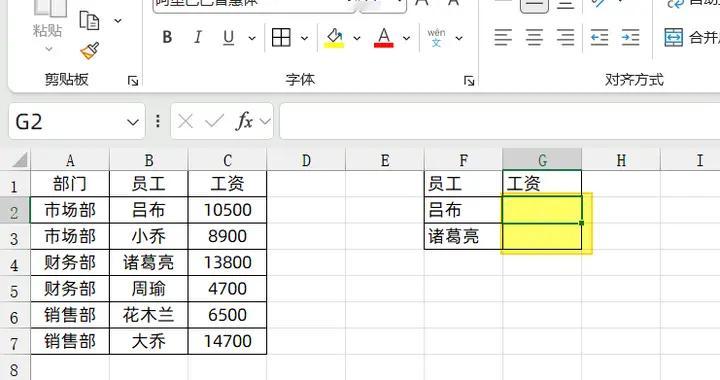The width and height of the screenshot is (720, 380).
Task: Select yellow cell G3 beside 诸葛亮
Action: pyautogui.click(x=542, y=236)
